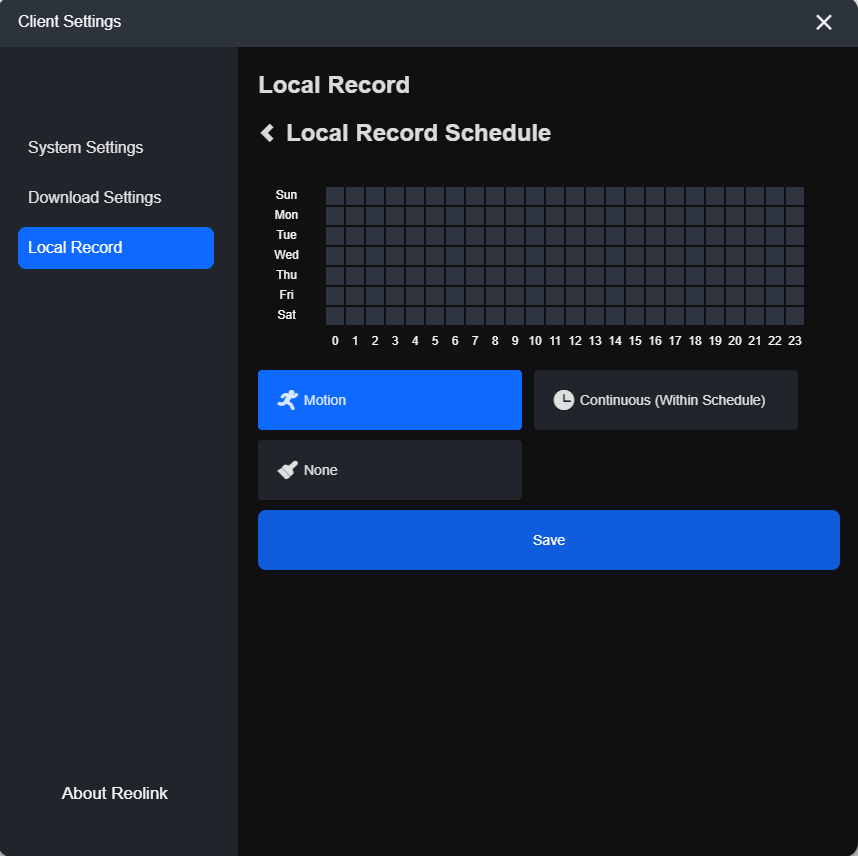
Task: Click the Sun day label
Action: coord(286,195)
